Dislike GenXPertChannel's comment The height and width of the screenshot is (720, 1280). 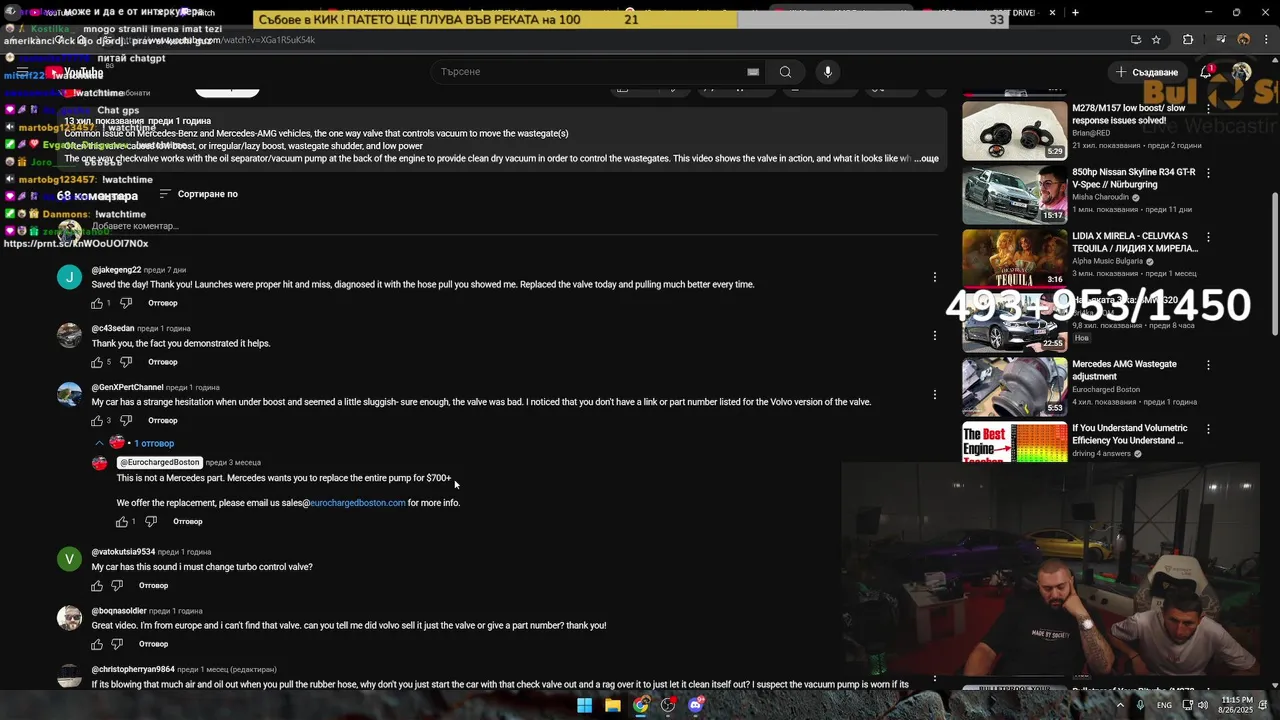(x=126, y=421)
